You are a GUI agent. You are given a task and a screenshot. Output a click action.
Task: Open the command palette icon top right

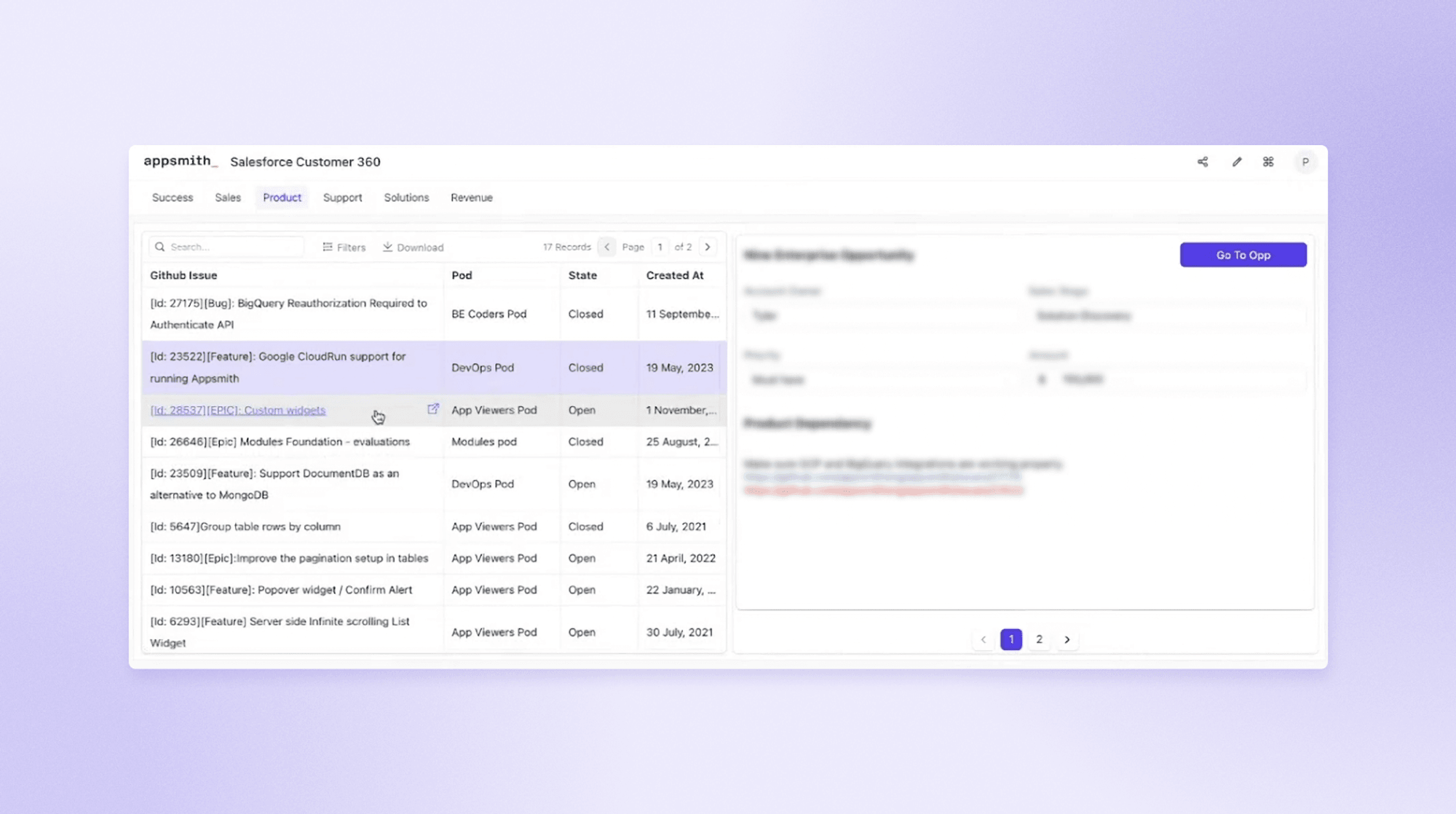pyautogui.click(x=1268, y=162)
